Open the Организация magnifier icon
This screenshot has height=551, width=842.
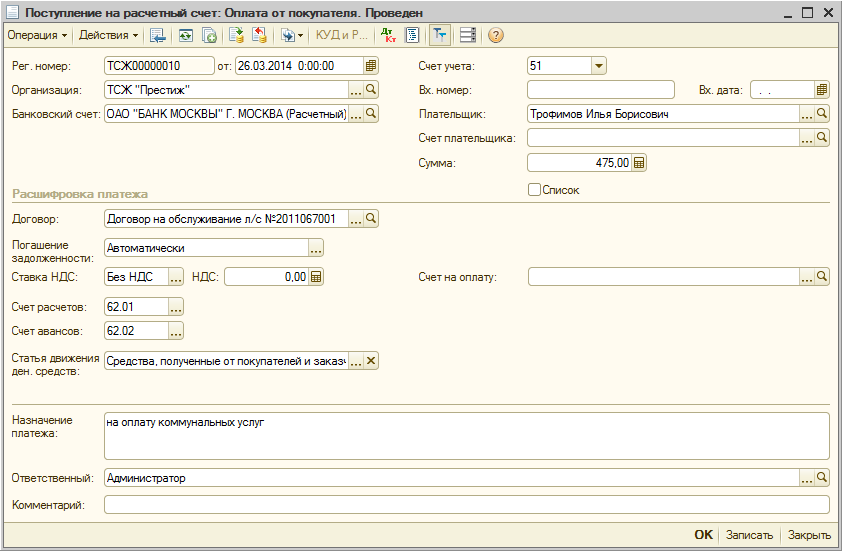[x=371, y=90]
